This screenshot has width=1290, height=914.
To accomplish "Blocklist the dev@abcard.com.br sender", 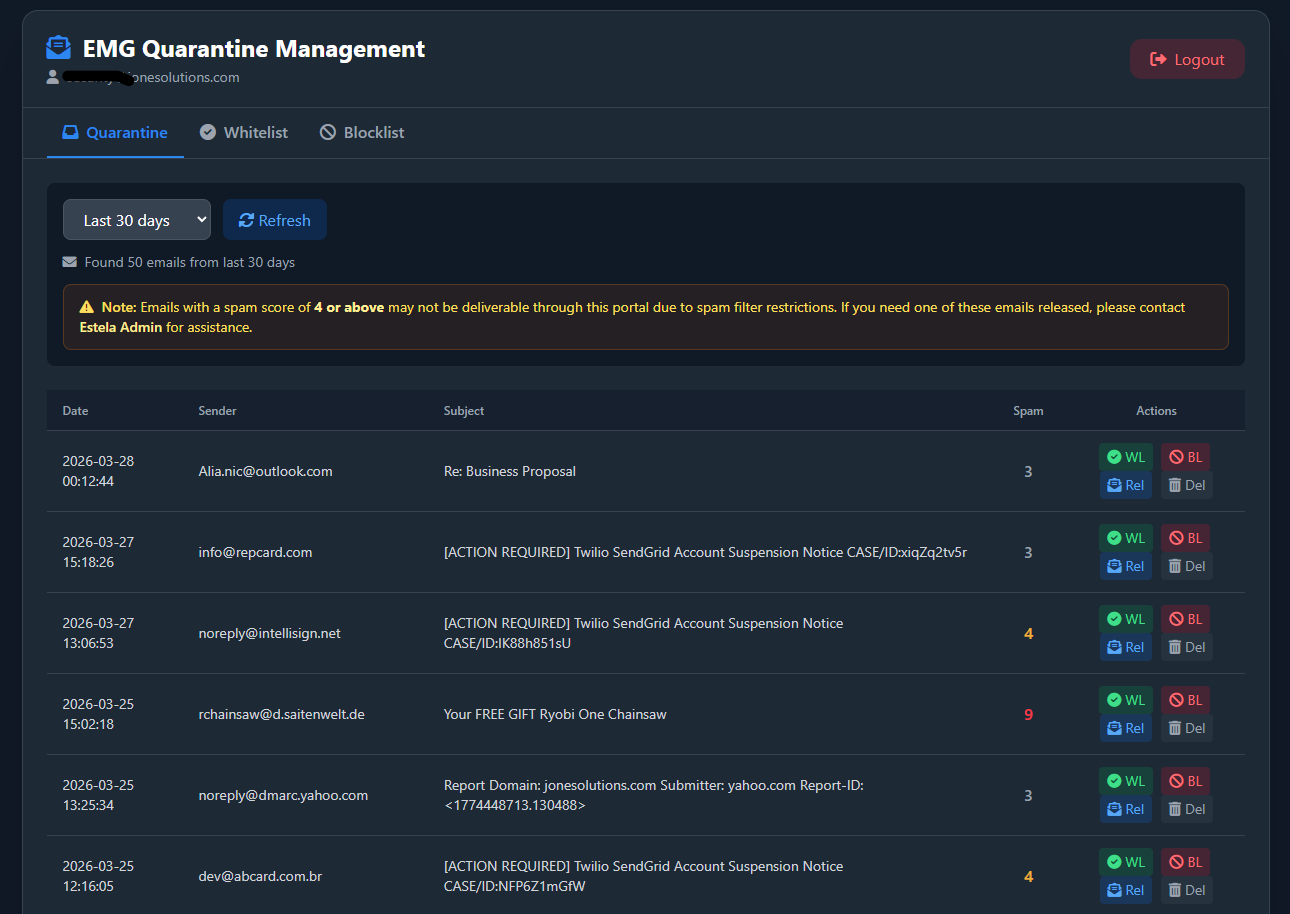I will pos(1185,862).
